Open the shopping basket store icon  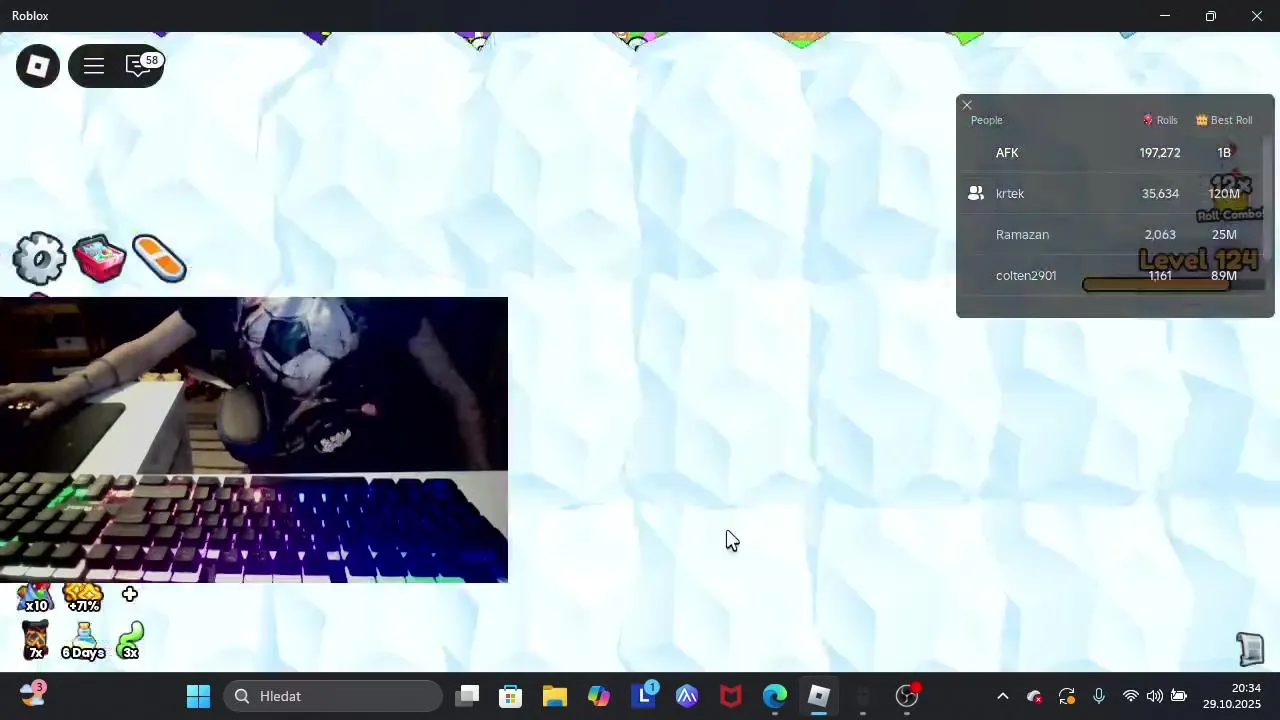coord(99,259)
